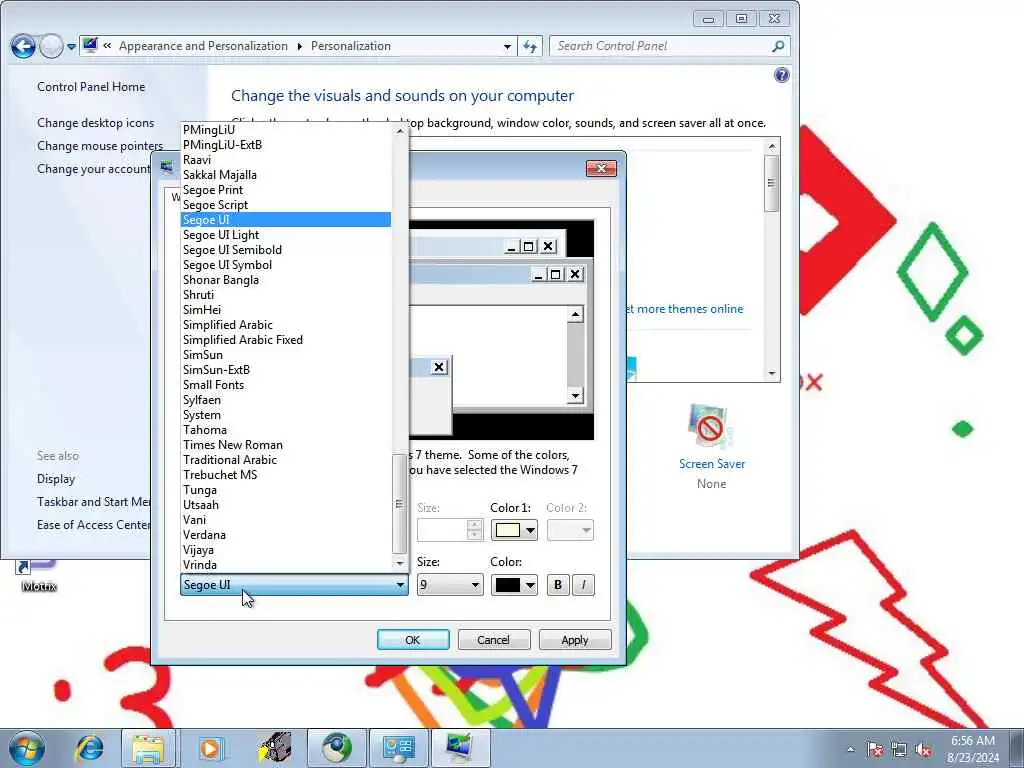This screenshot has width=1024, height=768.
Task: Toggle the Italic font button
Action: pos(583,585)
